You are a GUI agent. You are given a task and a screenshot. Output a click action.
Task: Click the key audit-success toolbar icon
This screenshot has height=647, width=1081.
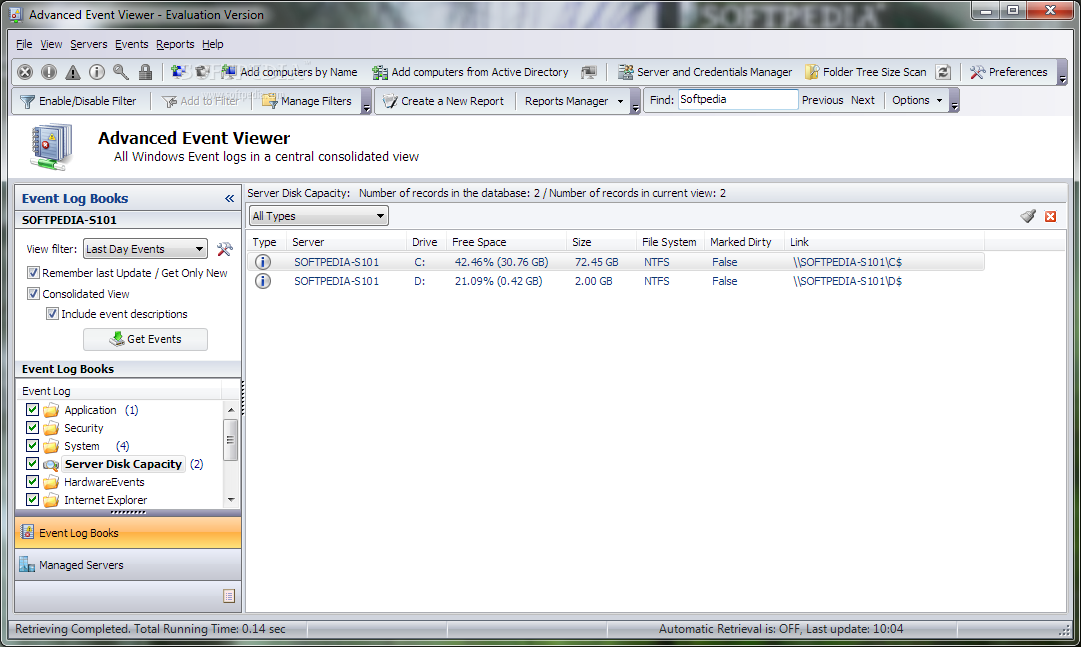(x=121, y=72)
